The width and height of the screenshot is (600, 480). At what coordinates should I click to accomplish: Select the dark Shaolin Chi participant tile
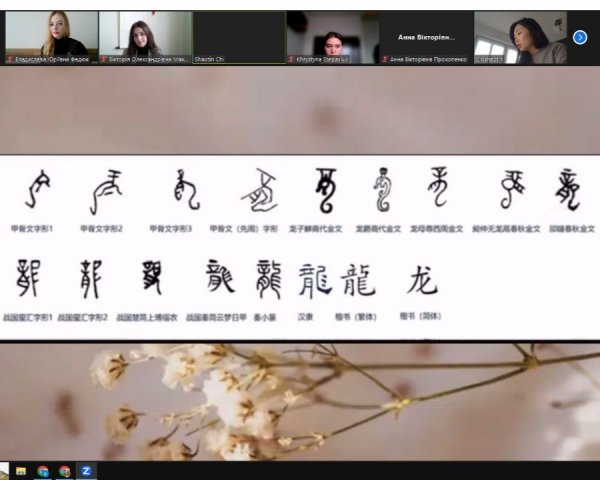click(x=238, y=35)
